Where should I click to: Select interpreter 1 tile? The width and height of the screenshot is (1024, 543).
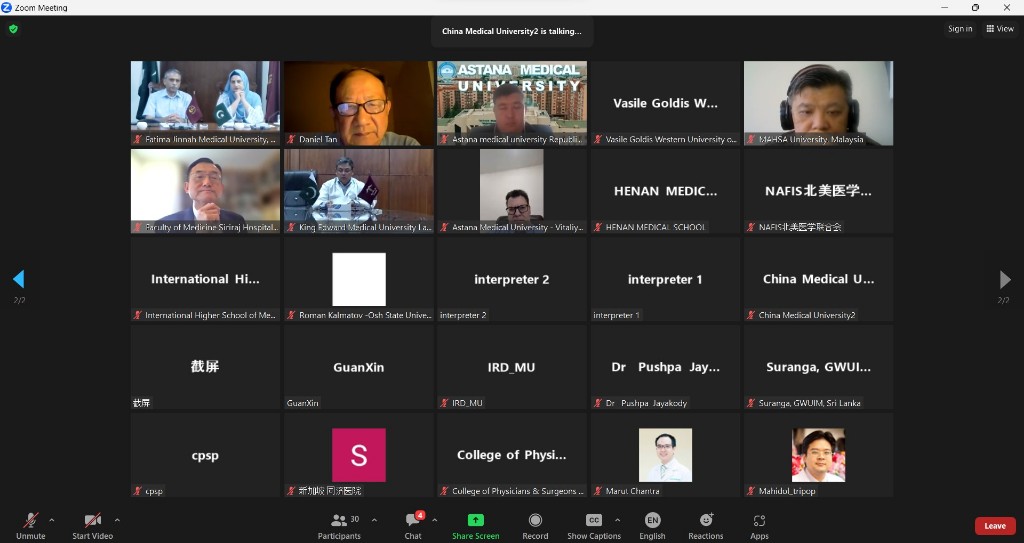[x=665, y=279]
